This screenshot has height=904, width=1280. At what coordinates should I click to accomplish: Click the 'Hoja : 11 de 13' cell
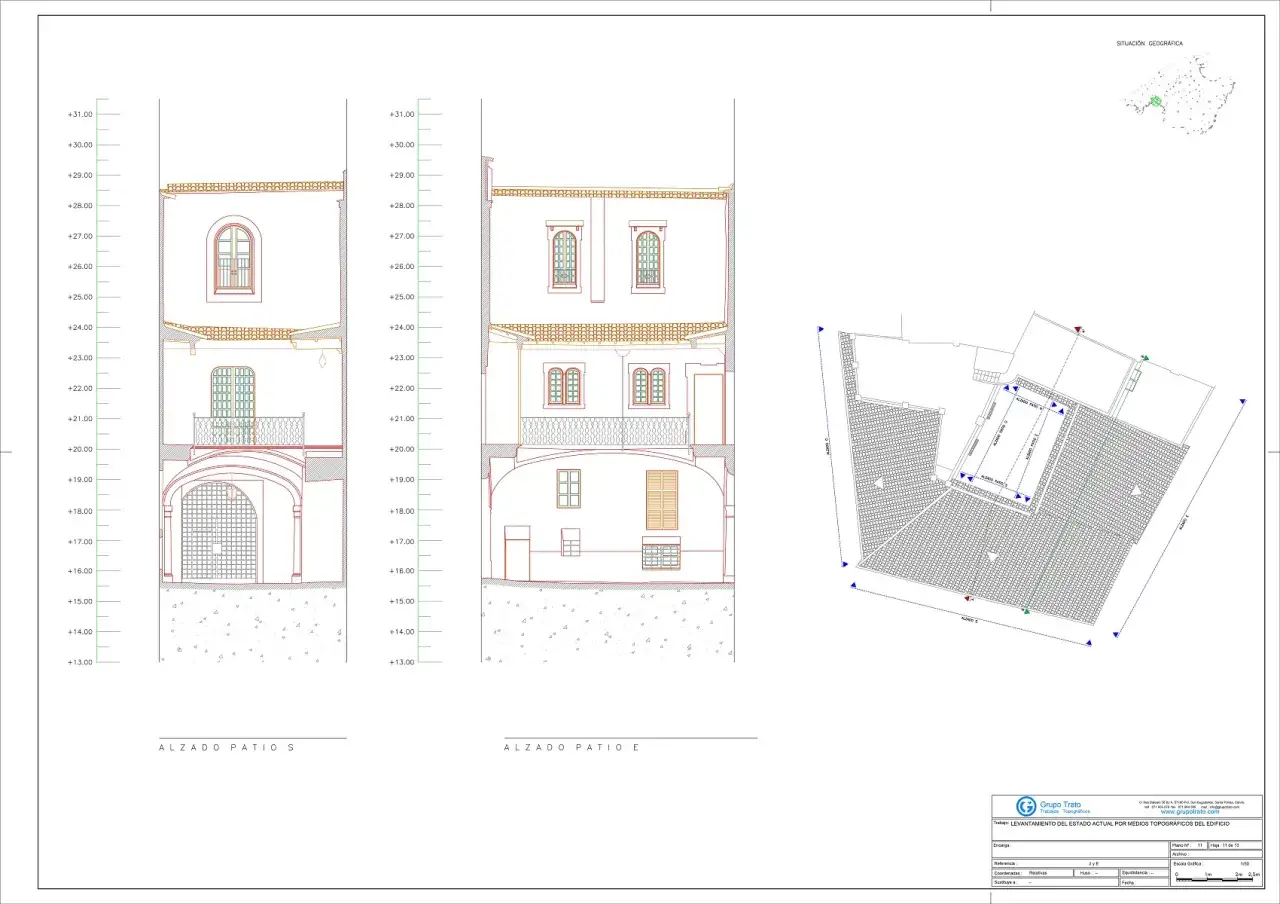pos(1235,845)
